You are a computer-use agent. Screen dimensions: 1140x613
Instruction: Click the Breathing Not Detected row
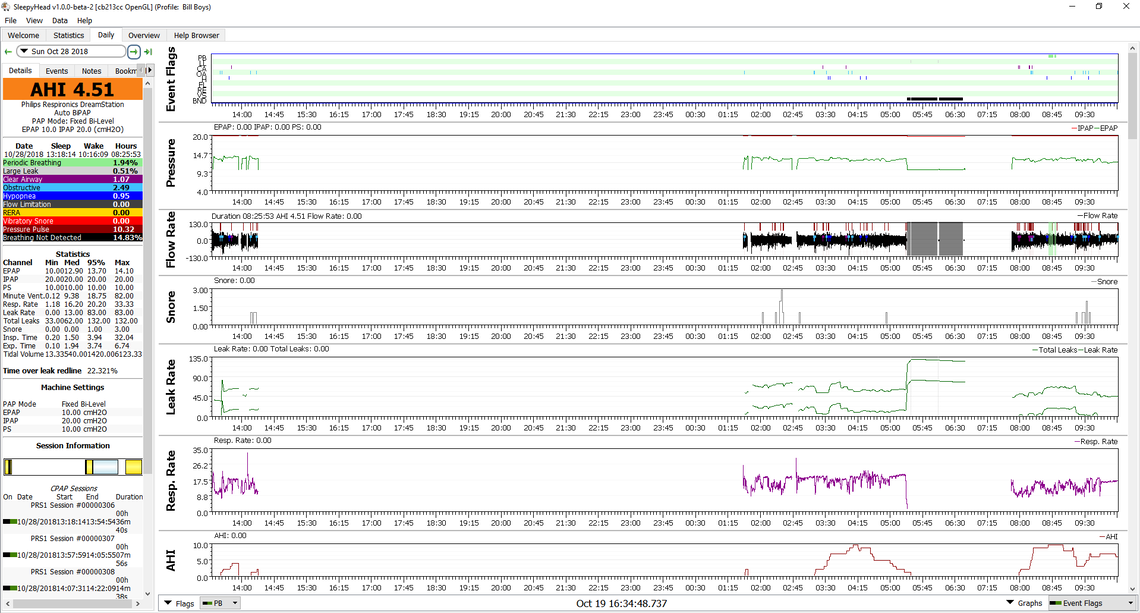tap(72, 238)
